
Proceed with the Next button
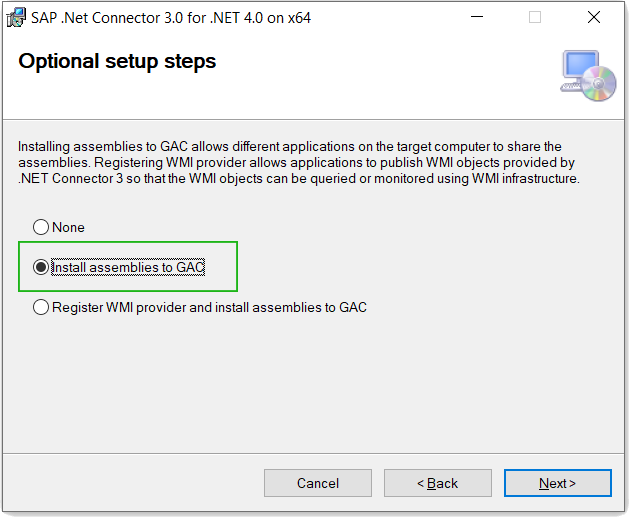[558, 483]
